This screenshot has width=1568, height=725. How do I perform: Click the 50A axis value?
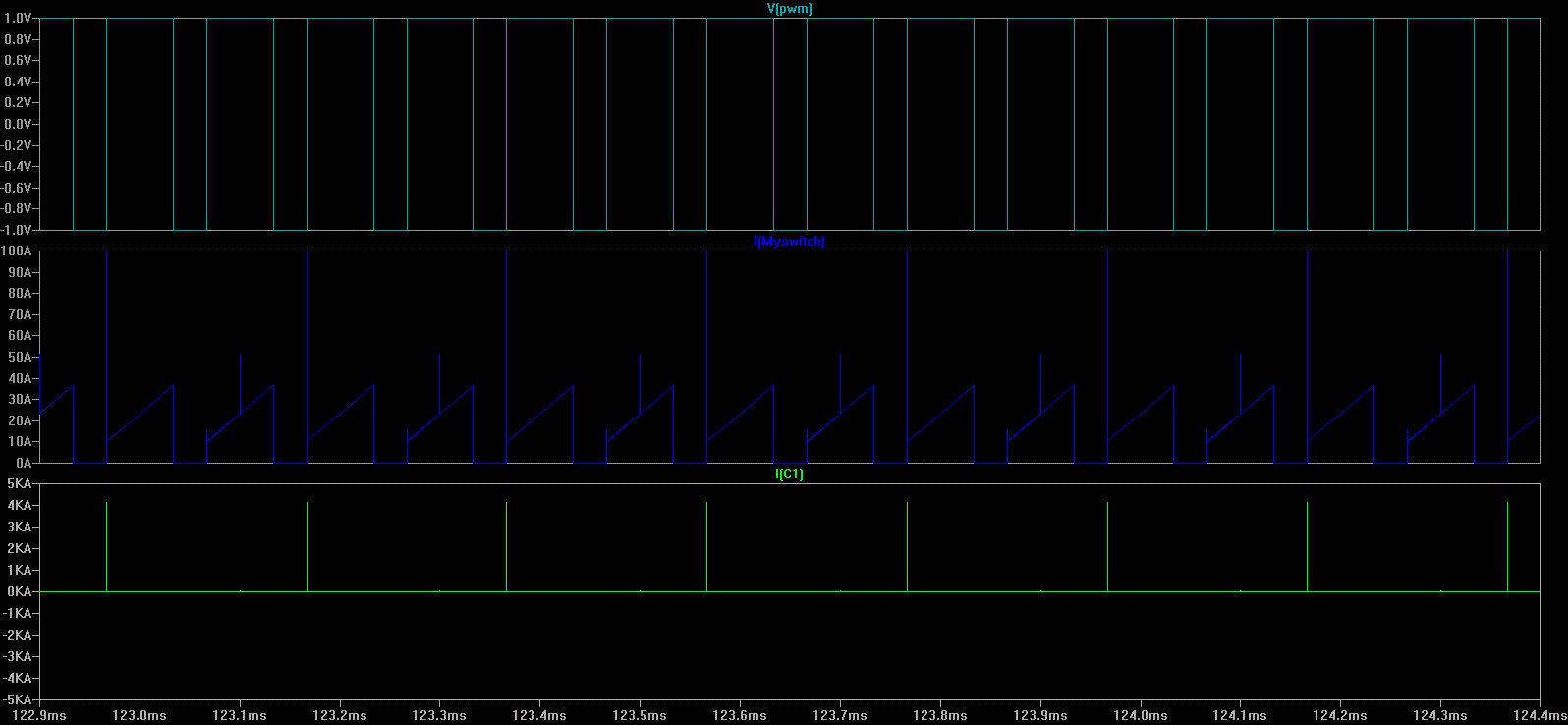tap(19, 357)
